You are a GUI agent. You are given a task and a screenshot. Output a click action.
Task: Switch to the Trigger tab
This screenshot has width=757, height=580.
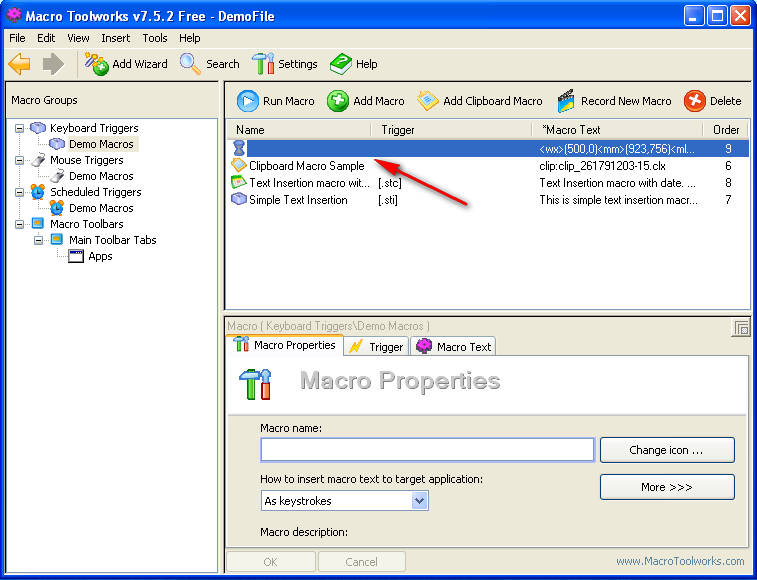pyautogui.click(x=377, y=347)
